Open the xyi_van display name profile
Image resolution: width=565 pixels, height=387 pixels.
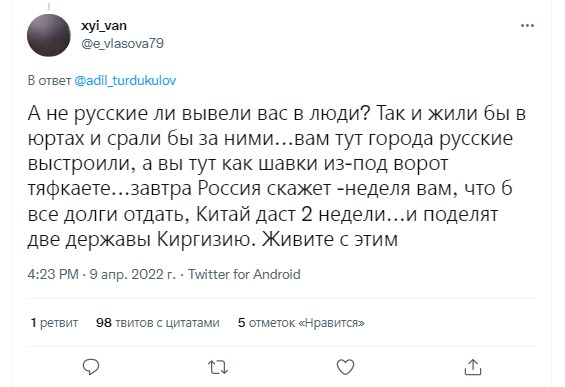[104, 26]
